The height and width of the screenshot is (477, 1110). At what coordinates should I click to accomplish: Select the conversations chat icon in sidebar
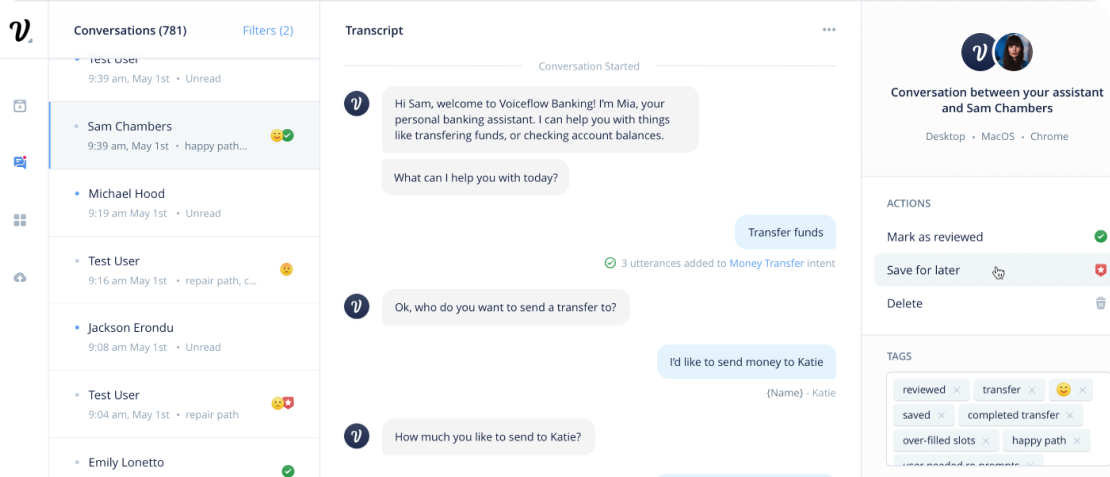[20, 162]
